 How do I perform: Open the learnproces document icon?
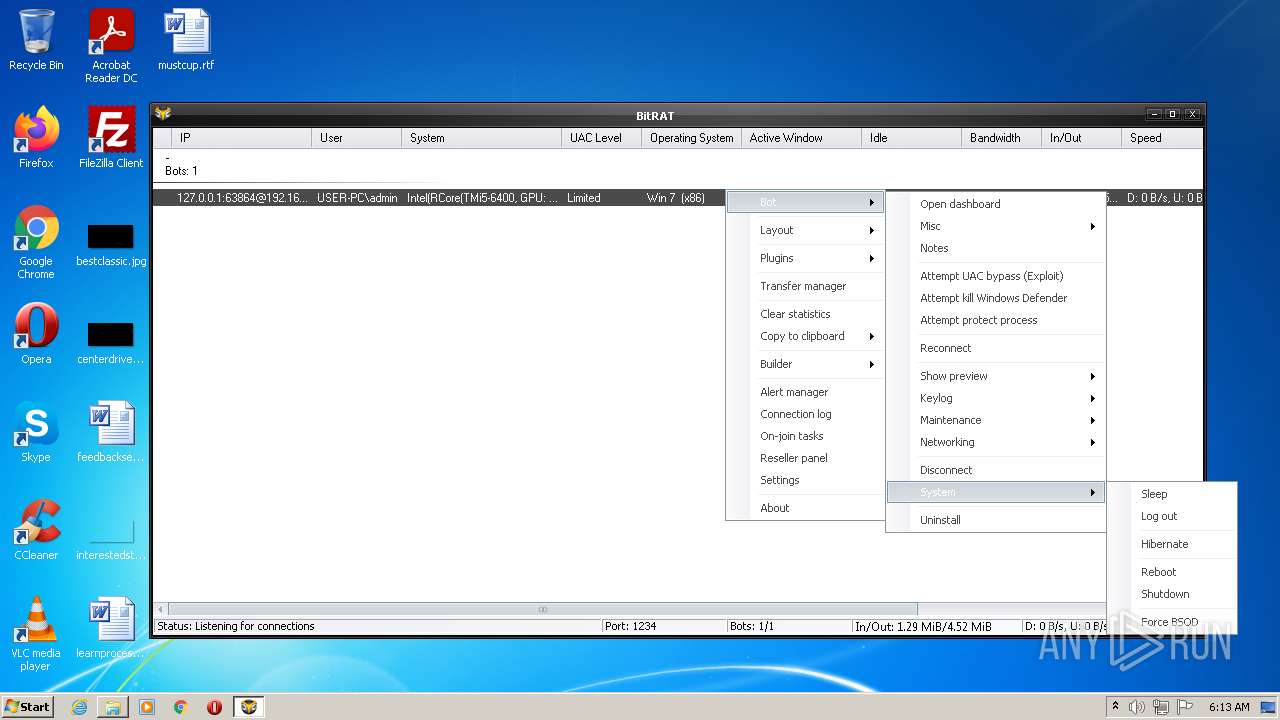coord(111,628)
